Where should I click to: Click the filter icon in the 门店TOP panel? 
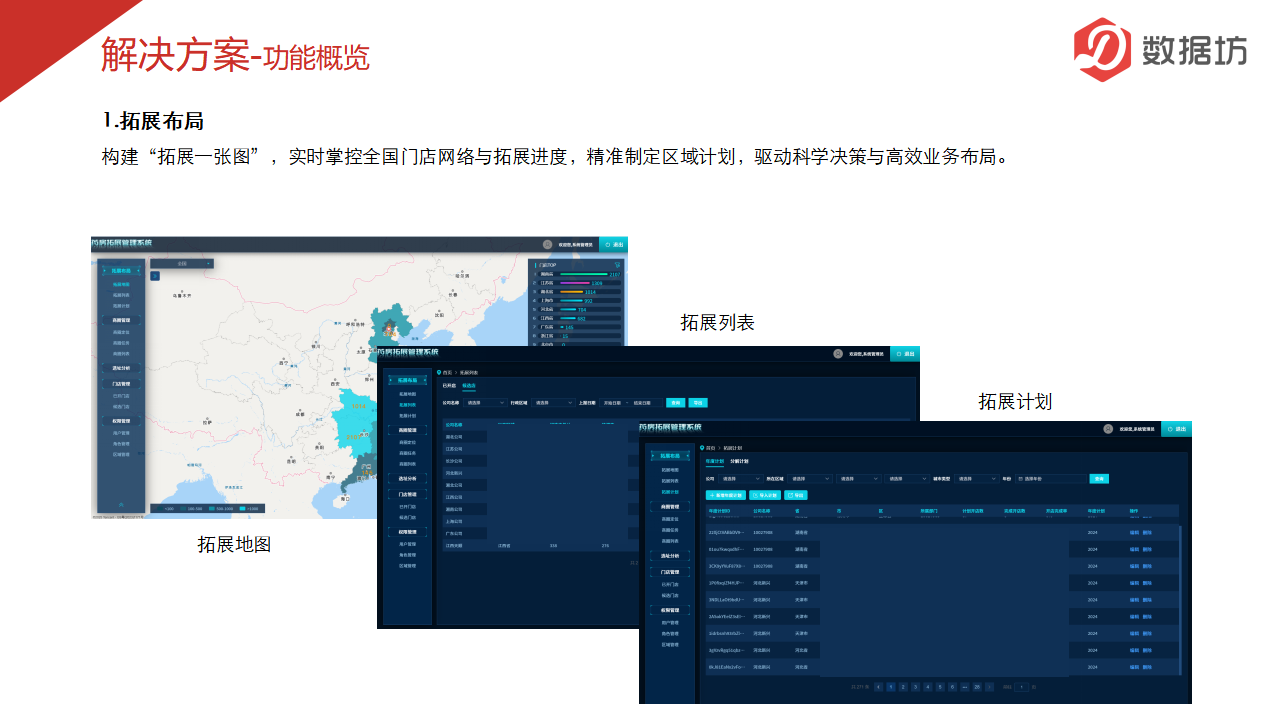tap(617, 265)
